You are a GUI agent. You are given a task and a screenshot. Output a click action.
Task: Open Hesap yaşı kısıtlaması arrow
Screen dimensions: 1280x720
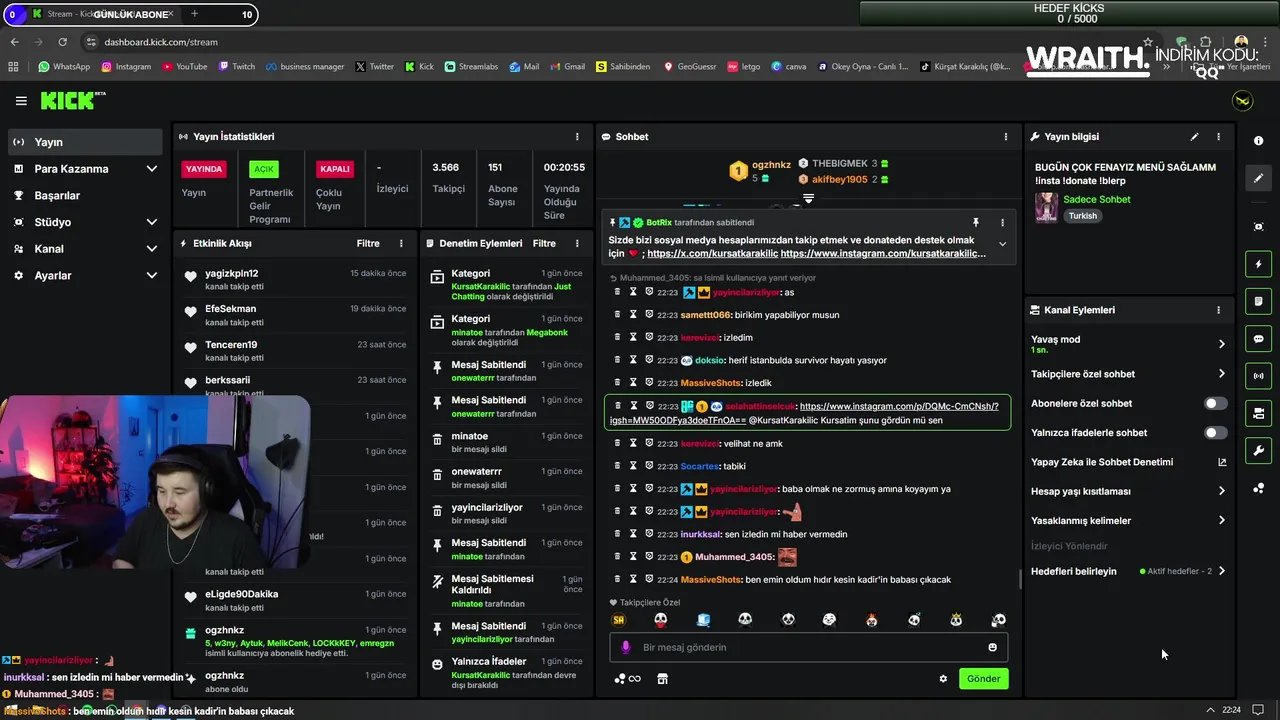(x=1221, y=491)
